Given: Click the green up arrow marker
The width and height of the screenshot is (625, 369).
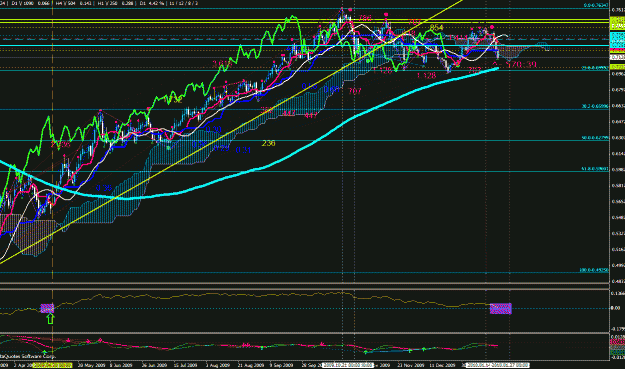Looking at the screenshot, I should coord(50,318).
